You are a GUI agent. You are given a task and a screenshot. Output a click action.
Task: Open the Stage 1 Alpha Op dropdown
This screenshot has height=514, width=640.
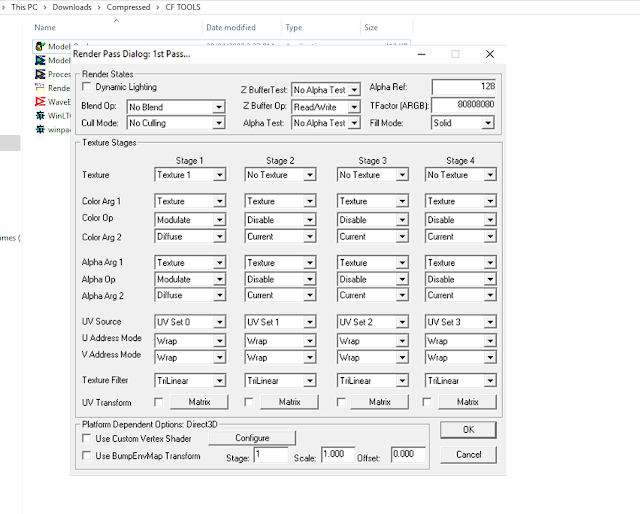click(x=190, y=279)
